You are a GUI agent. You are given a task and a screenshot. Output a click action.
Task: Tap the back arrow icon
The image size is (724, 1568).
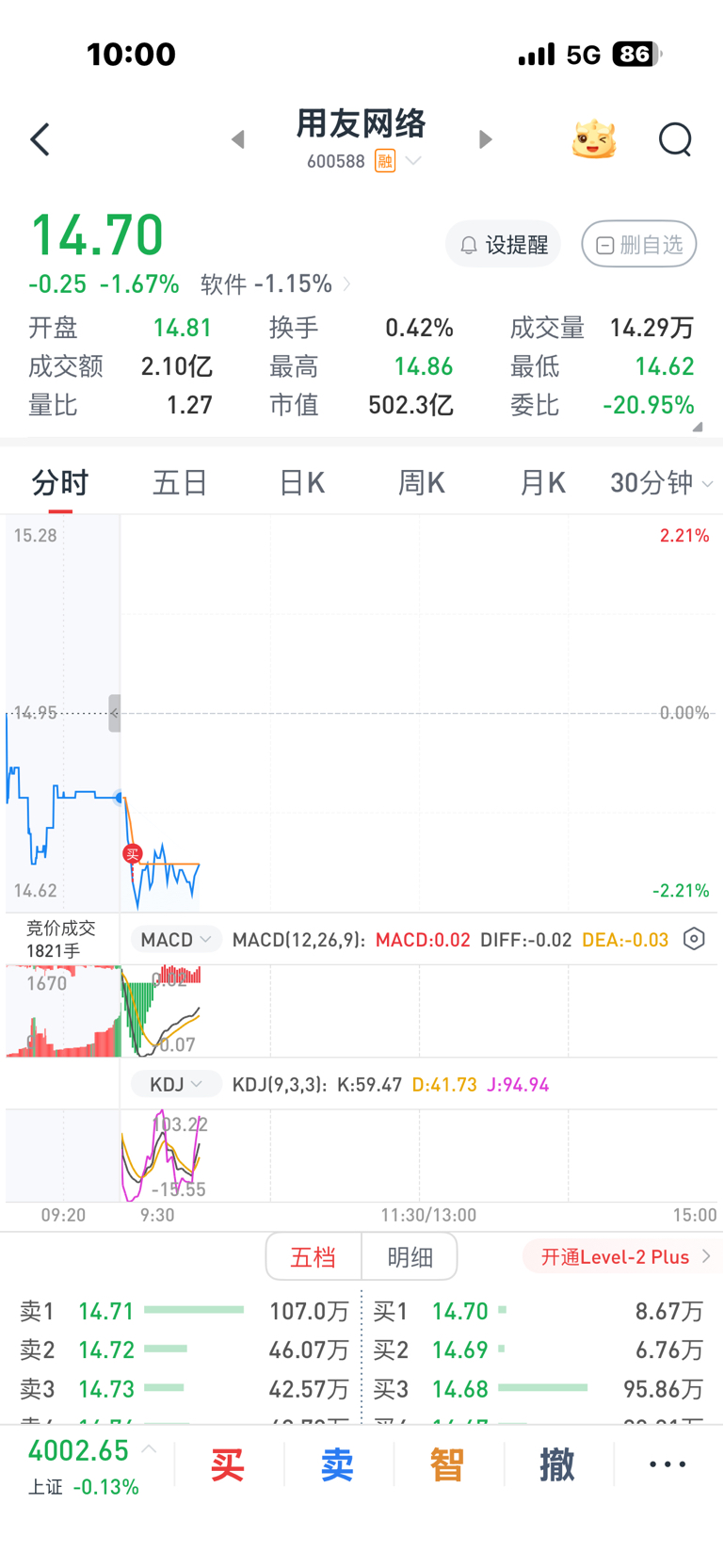40,140
